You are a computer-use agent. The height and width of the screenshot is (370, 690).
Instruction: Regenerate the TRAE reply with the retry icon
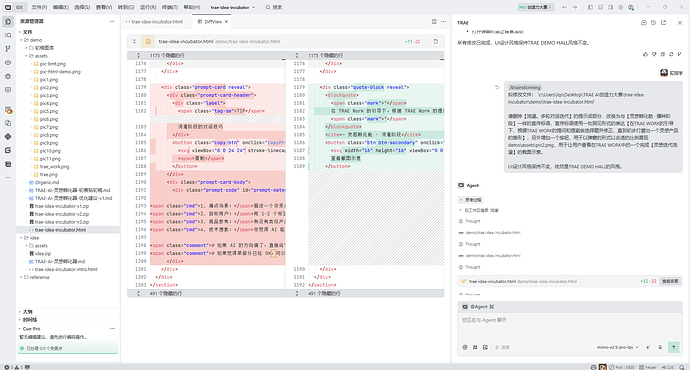pyautogui.click(x=671, y=54)
